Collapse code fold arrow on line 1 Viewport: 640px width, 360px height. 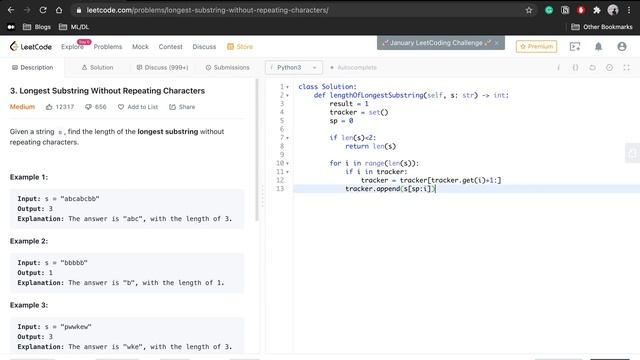(287, 87)
